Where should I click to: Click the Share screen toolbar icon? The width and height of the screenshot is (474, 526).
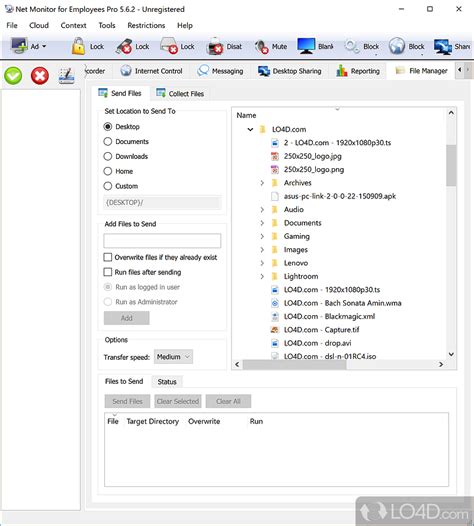[443, 47]
